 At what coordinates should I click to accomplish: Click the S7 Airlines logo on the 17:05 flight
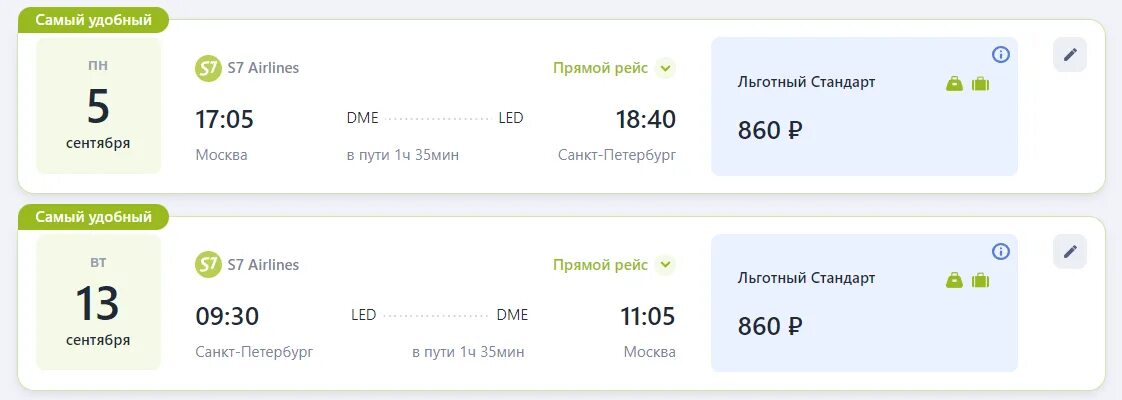208,68
